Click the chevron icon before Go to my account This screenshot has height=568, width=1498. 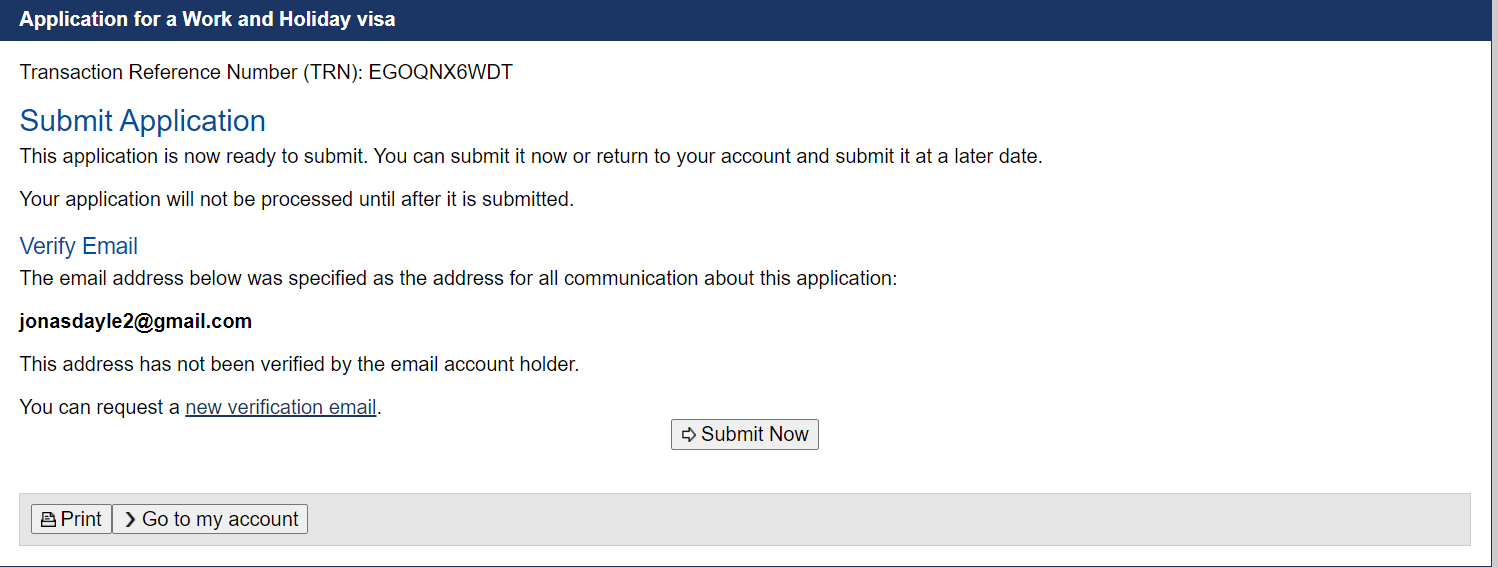click(x=130, y=520)
